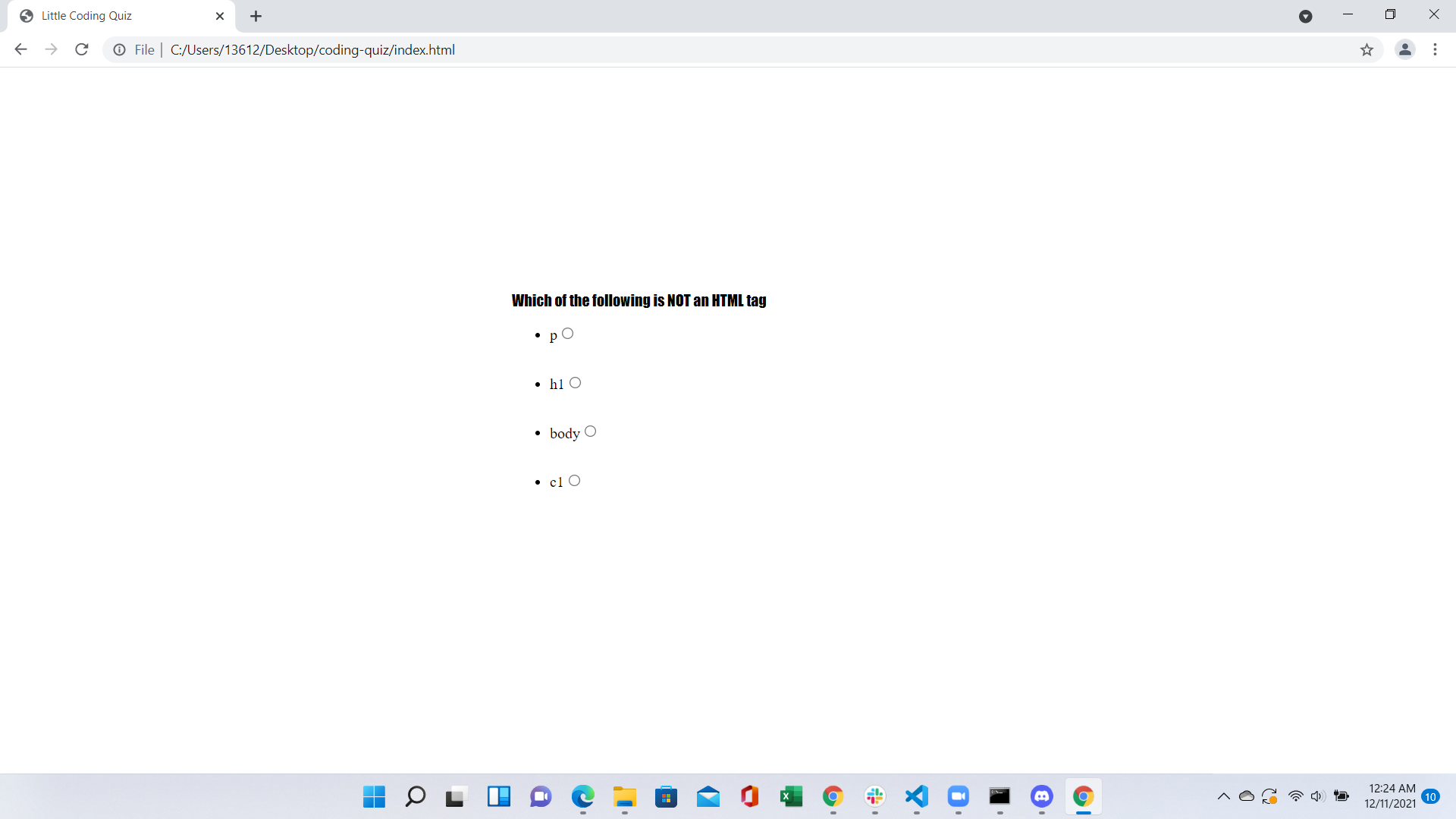The width and height of the screenshot is (1456, 819).
Task: Open the site information popup next to File
Action: point(119,49)
